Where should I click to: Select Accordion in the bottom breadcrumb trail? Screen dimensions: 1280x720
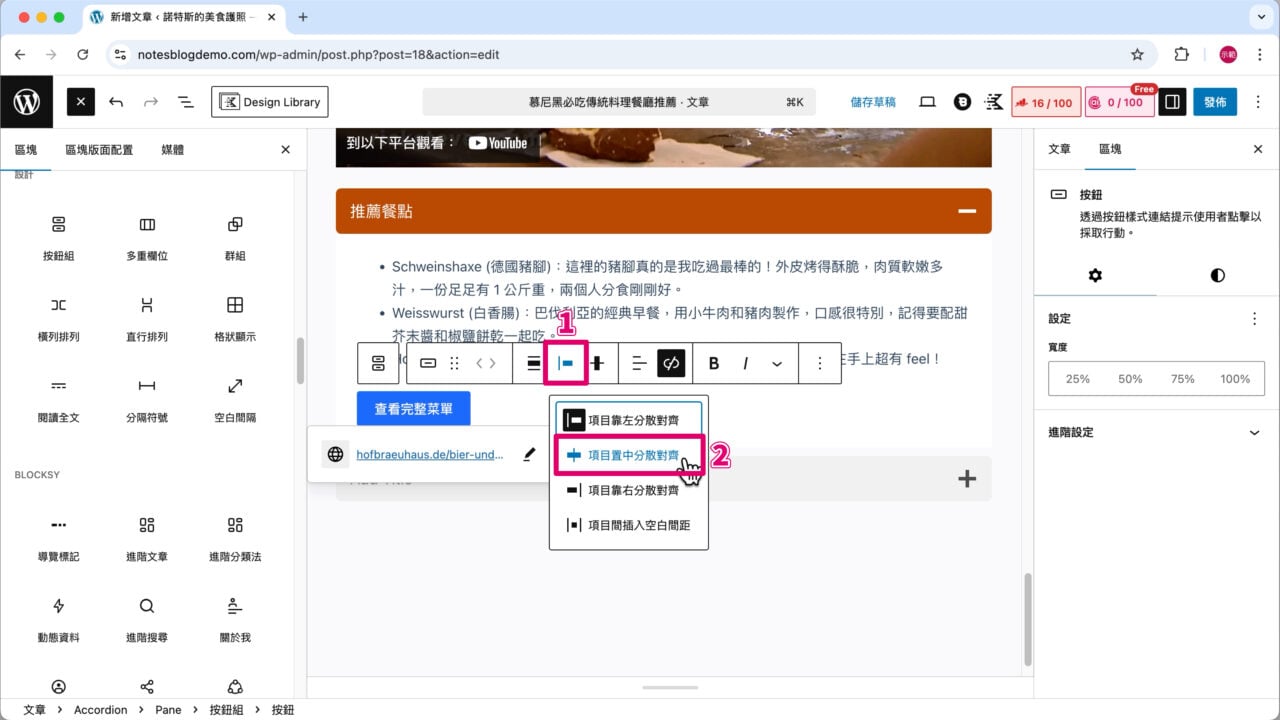[100, 709]
